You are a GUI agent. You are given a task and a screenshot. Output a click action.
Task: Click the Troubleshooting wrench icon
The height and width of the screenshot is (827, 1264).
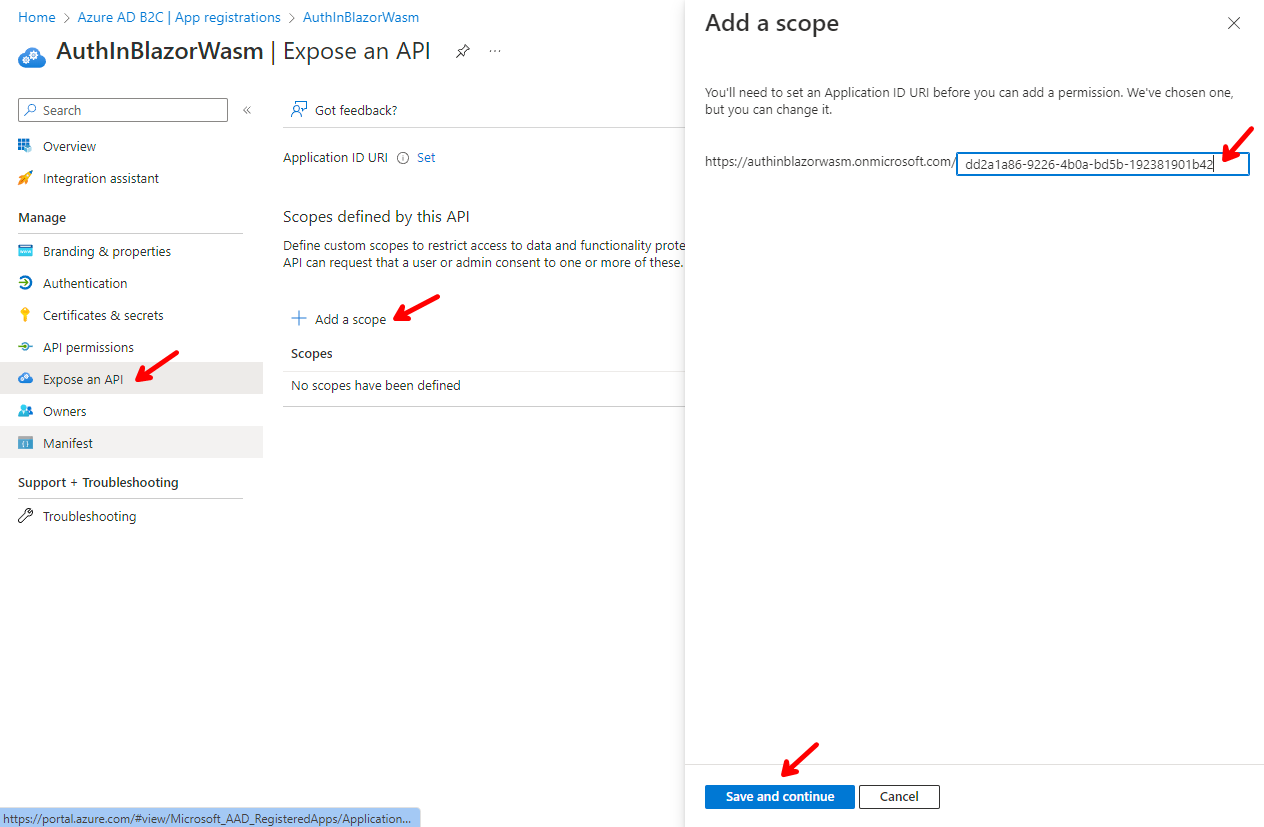coord(25,516)
